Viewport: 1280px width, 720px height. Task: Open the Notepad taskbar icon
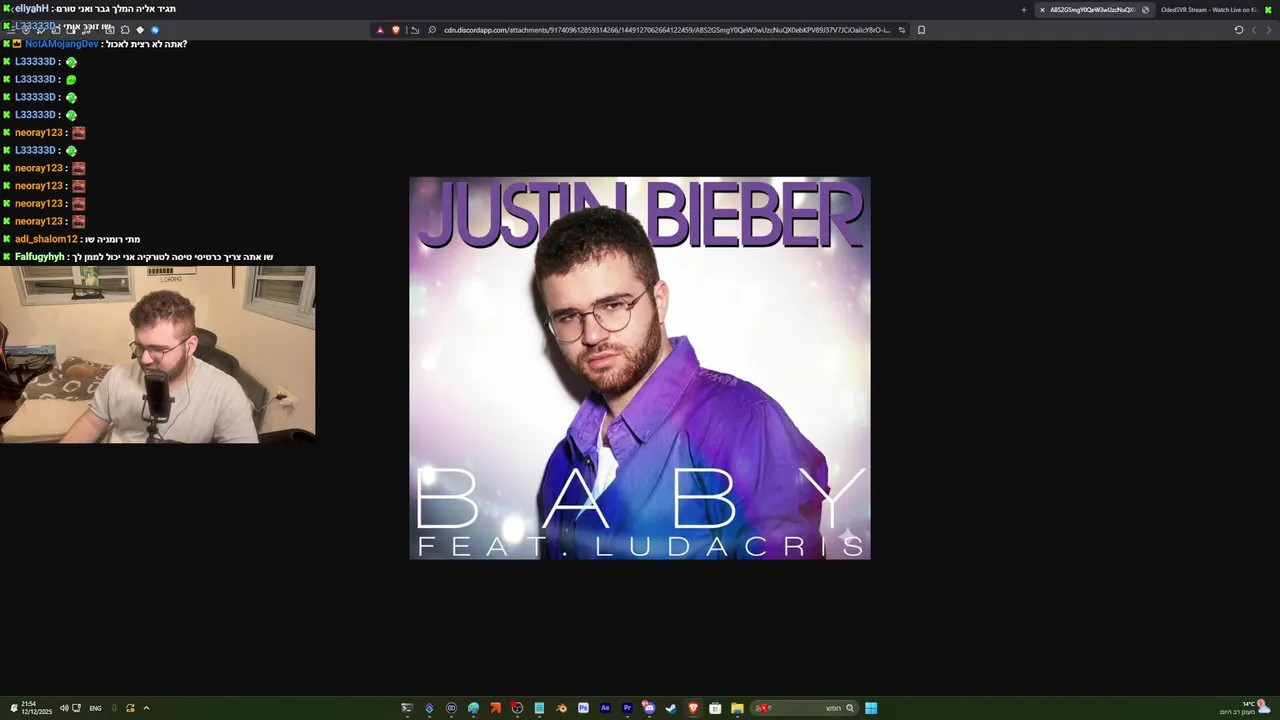point(539,708)
